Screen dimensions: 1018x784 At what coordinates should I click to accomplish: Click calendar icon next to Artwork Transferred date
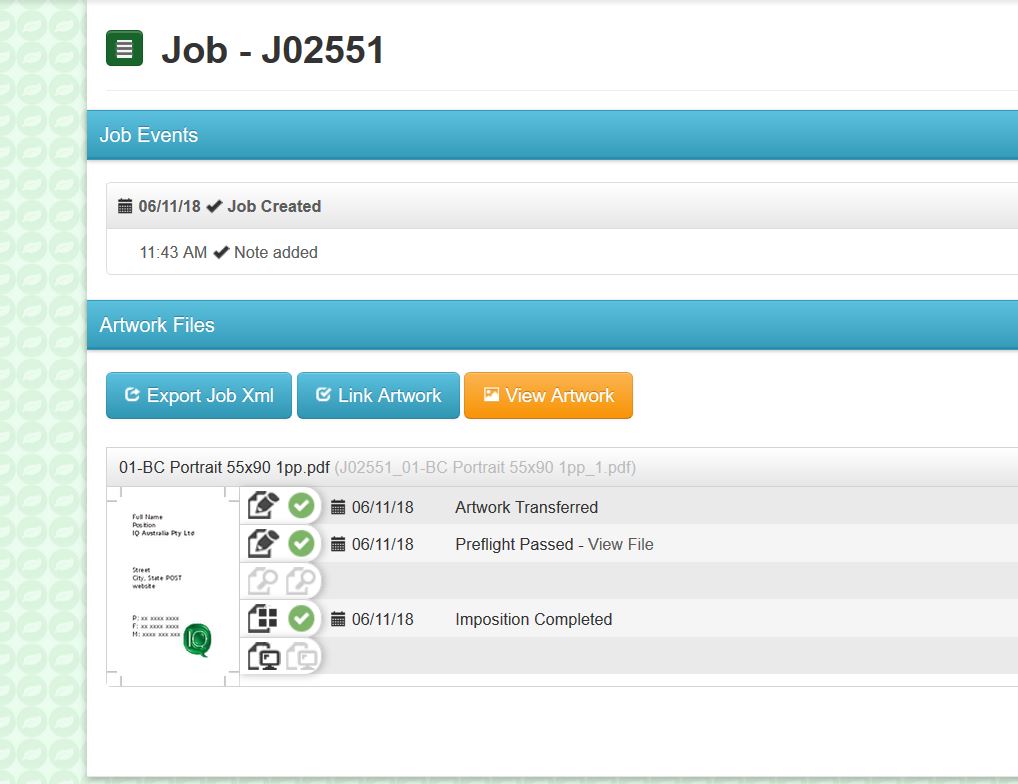[x=338, y=507]
